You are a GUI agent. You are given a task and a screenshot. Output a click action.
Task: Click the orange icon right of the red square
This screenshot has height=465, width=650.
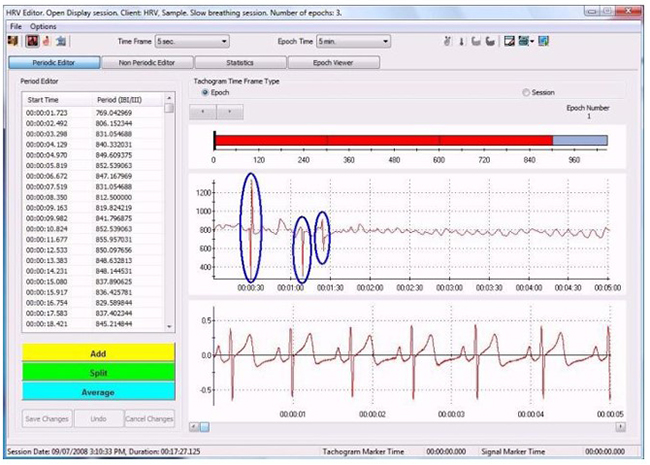pyautogui.click(x=45, y=42)
